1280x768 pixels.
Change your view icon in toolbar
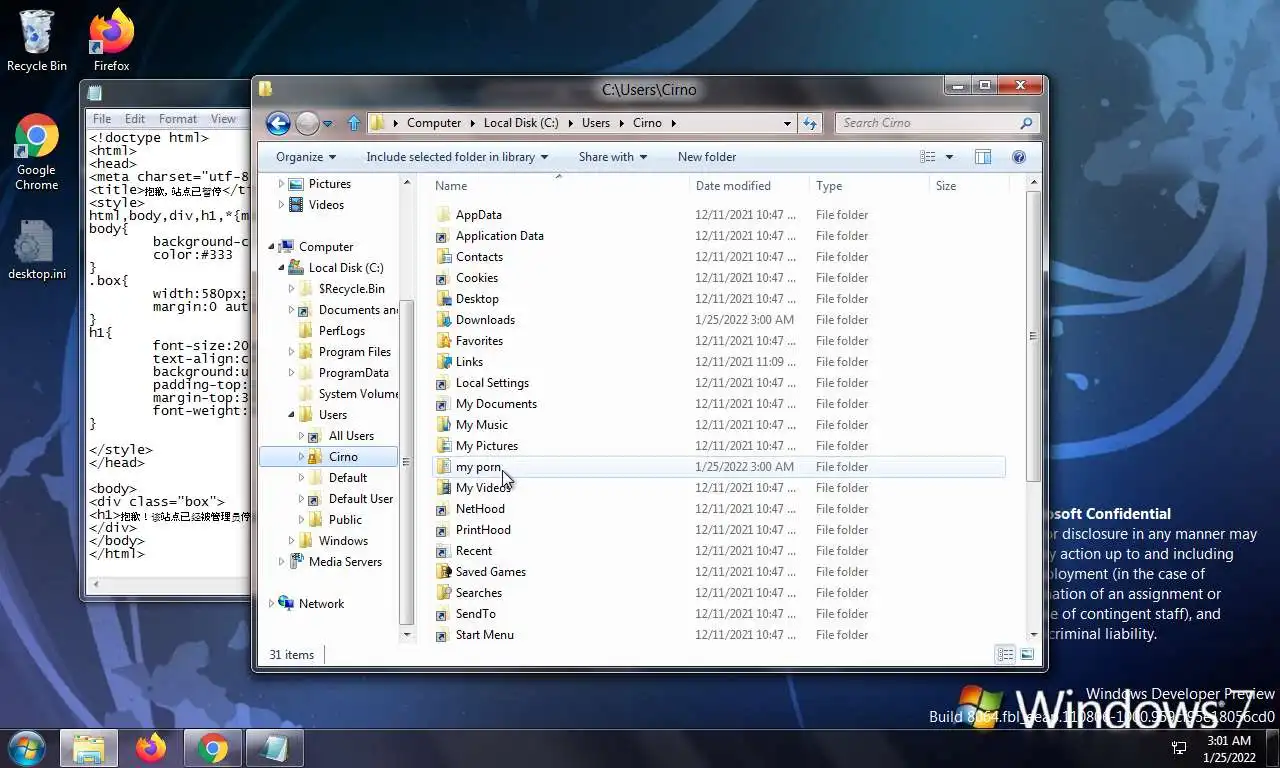(928, 157)
